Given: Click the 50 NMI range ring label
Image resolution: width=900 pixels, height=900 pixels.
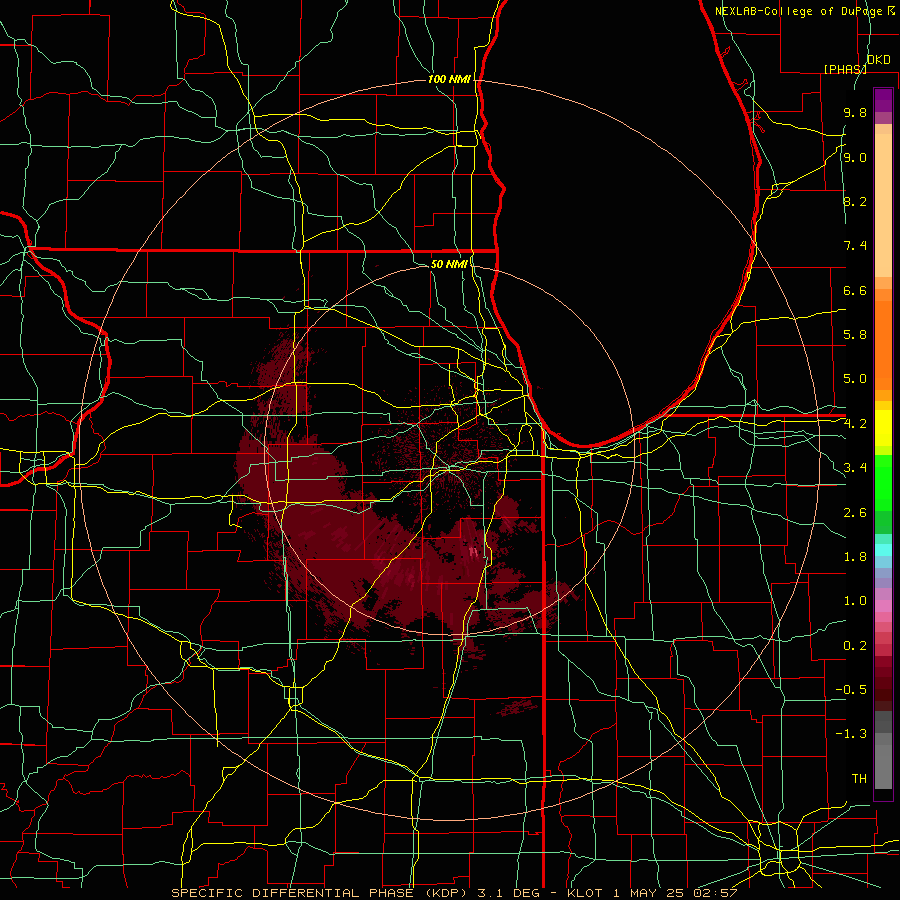Looking at the screenshot, I should coord(449,264).
